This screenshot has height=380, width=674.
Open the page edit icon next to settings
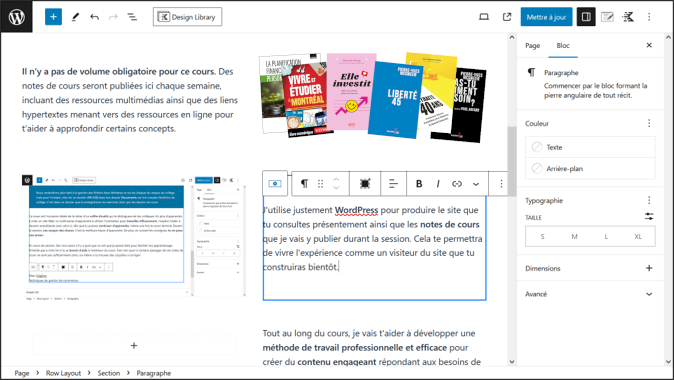pyautogui.click(x=607, y=17)
